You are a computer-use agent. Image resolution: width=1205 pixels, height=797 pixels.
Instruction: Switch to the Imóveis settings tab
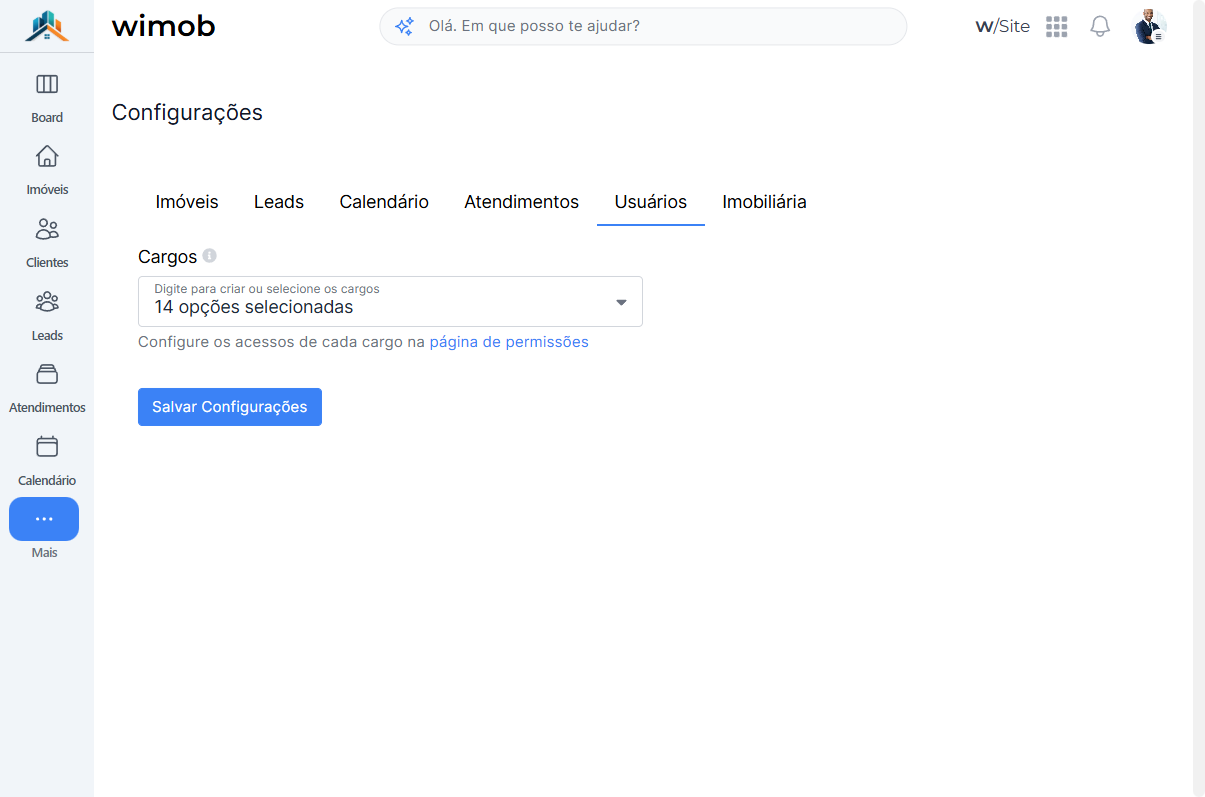pyautogui.click(x=187, y=202)
